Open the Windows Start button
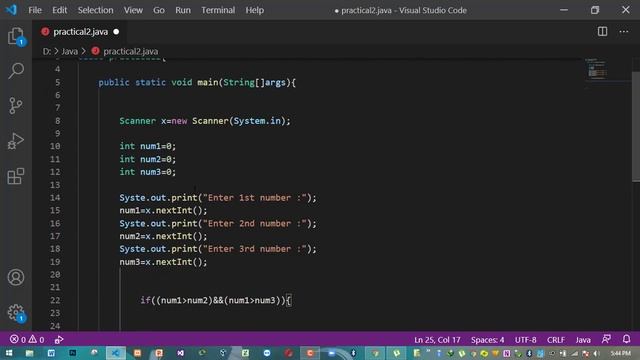 point(9,353)
